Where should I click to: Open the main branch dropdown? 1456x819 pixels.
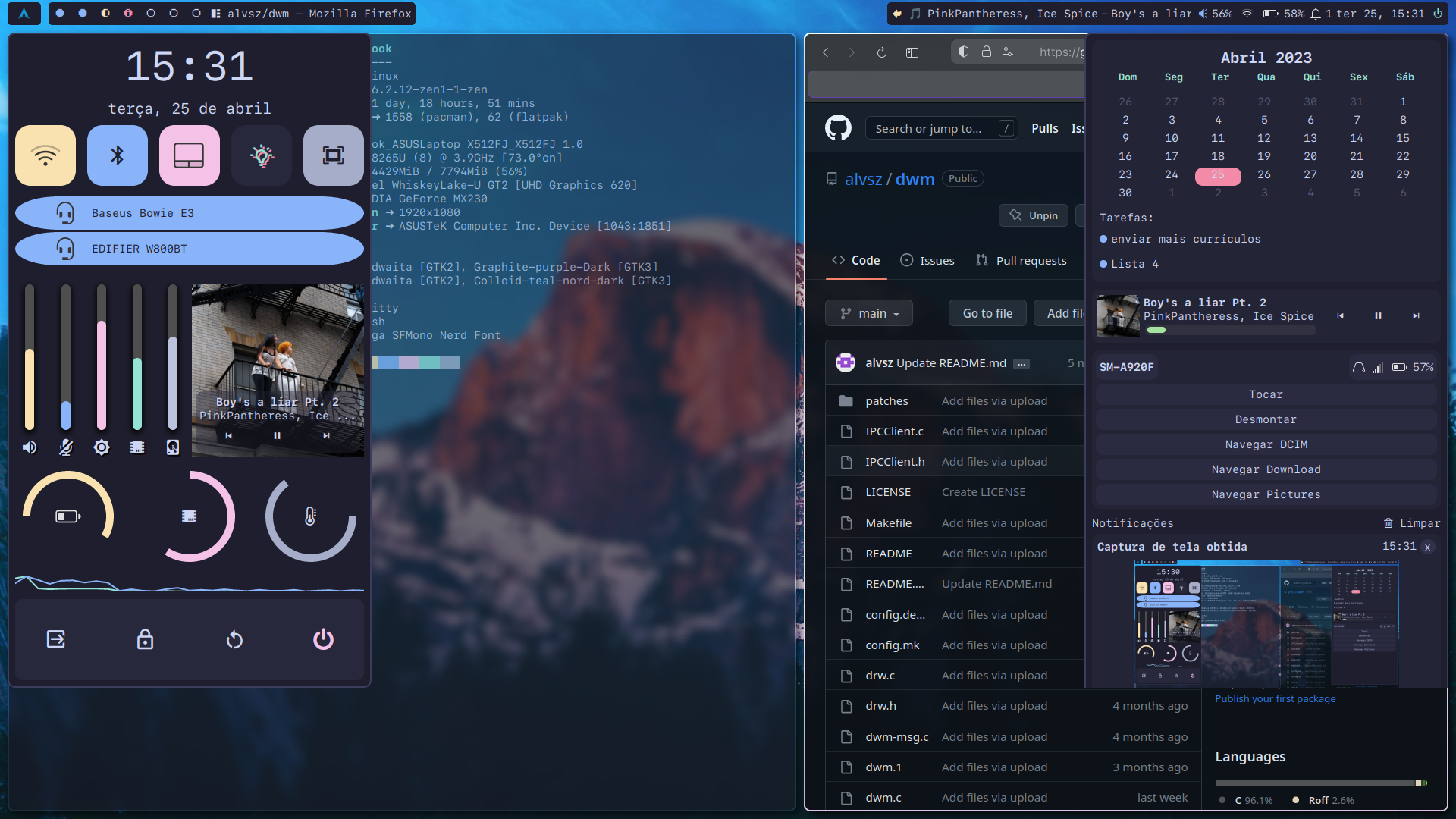coord(869,313)
